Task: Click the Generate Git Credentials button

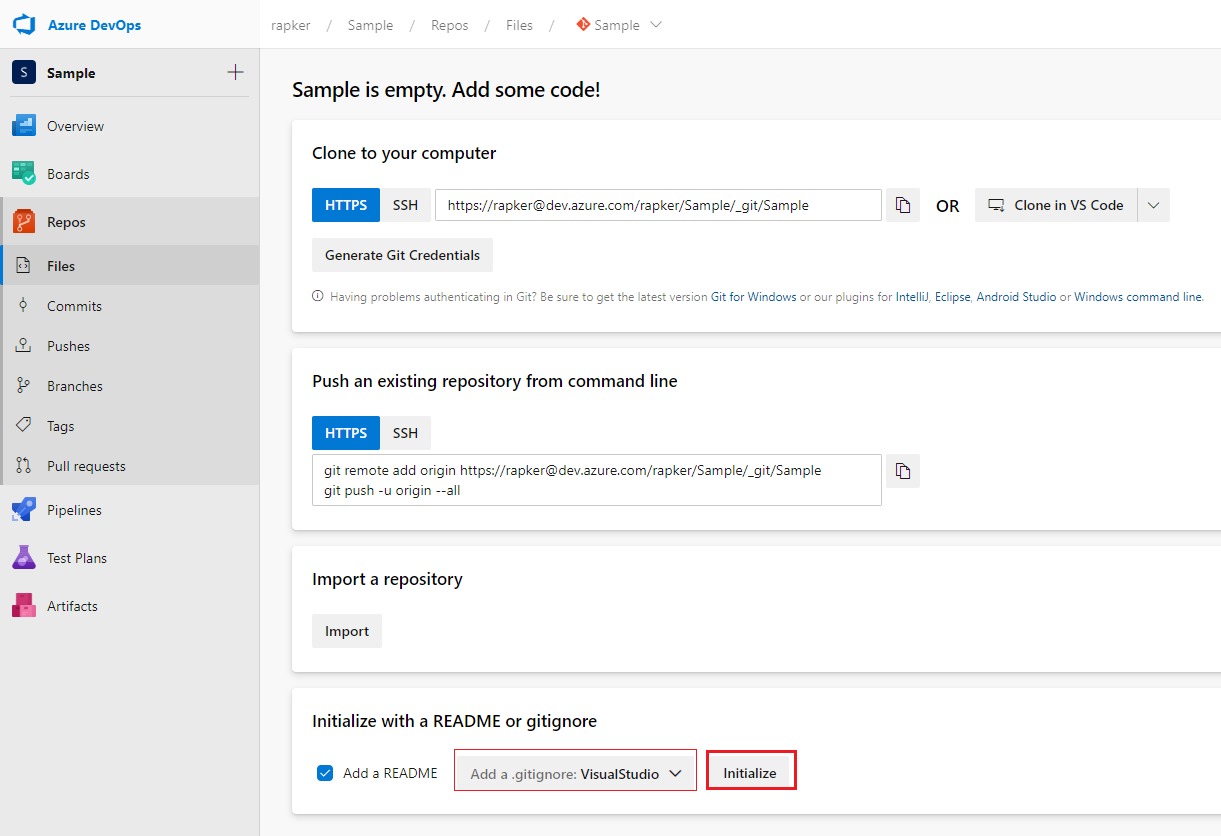Action: coord(402,255)
